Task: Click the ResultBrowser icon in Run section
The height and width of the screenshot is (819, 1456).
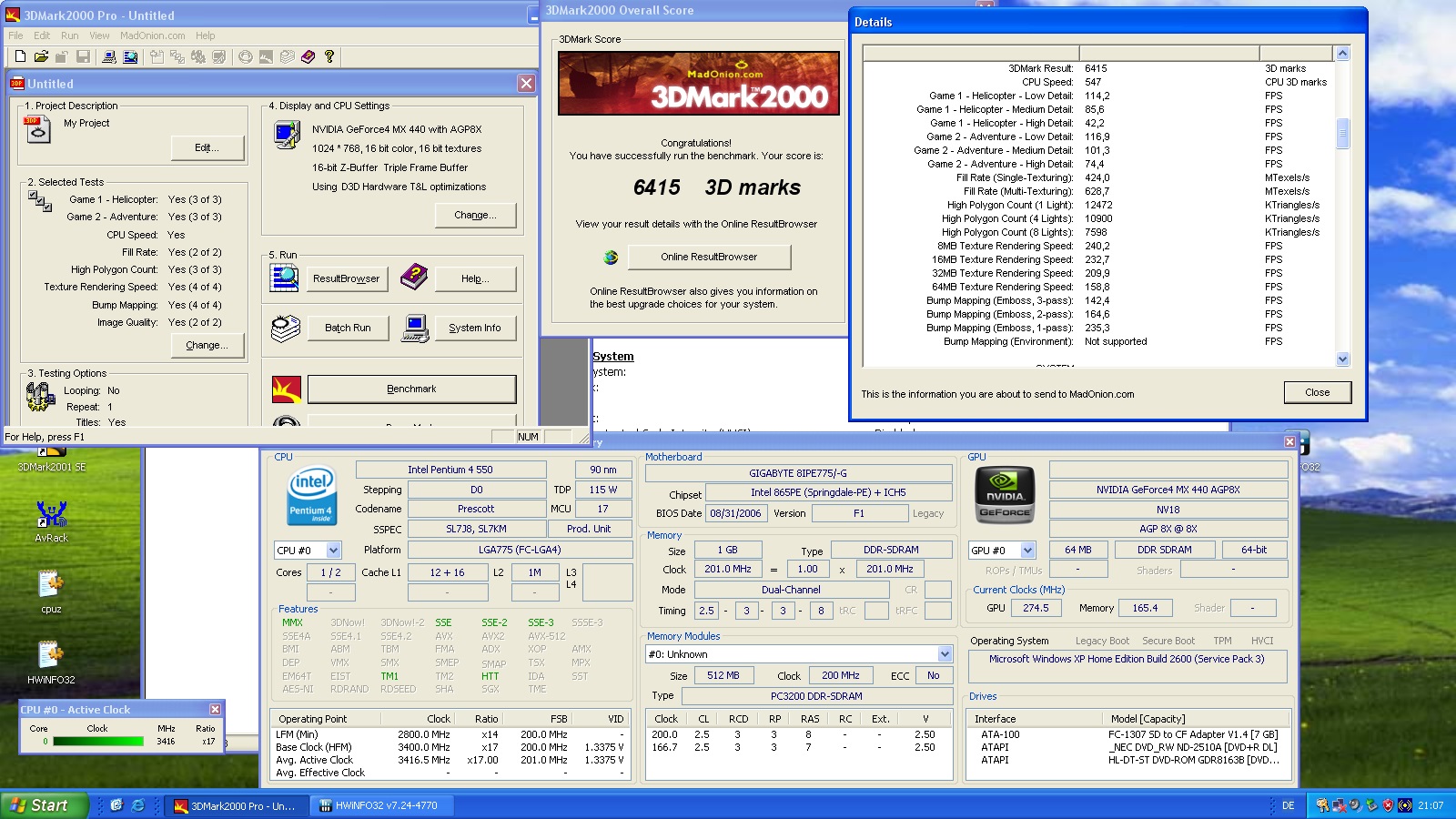Action: coord(284,277)
